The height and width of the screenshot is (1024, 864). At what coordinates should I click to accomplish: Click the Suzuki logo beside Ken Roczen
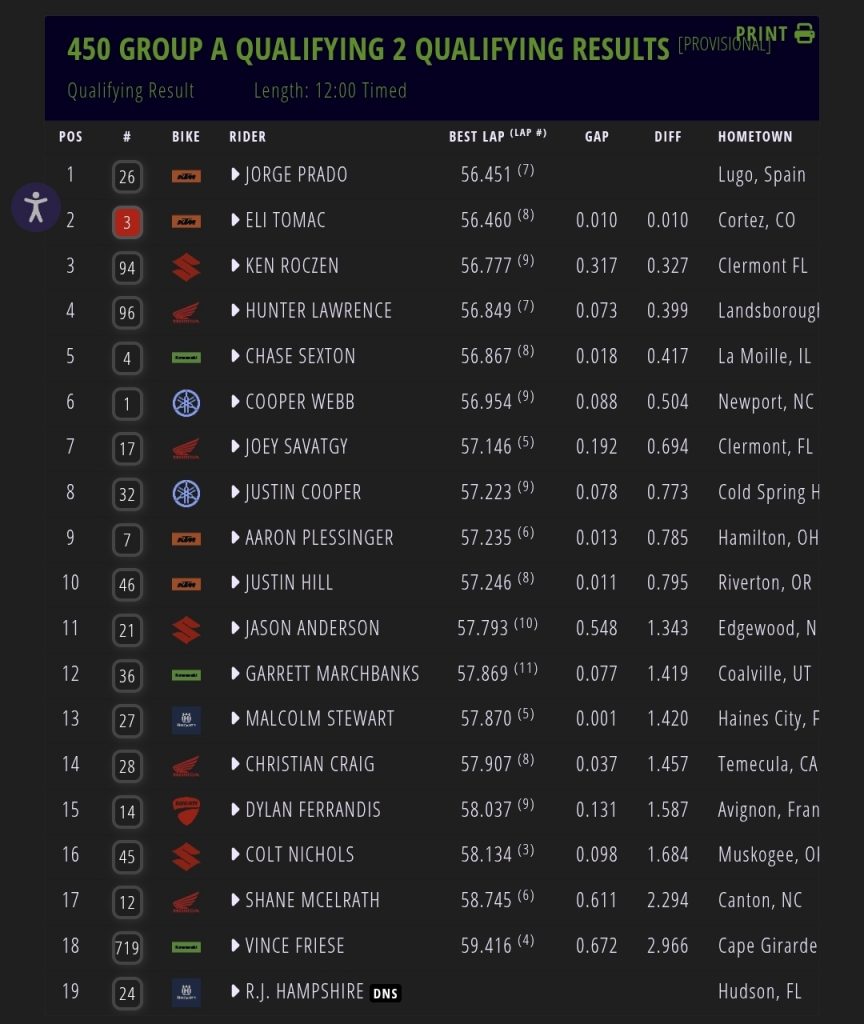[x=186, y=267]
